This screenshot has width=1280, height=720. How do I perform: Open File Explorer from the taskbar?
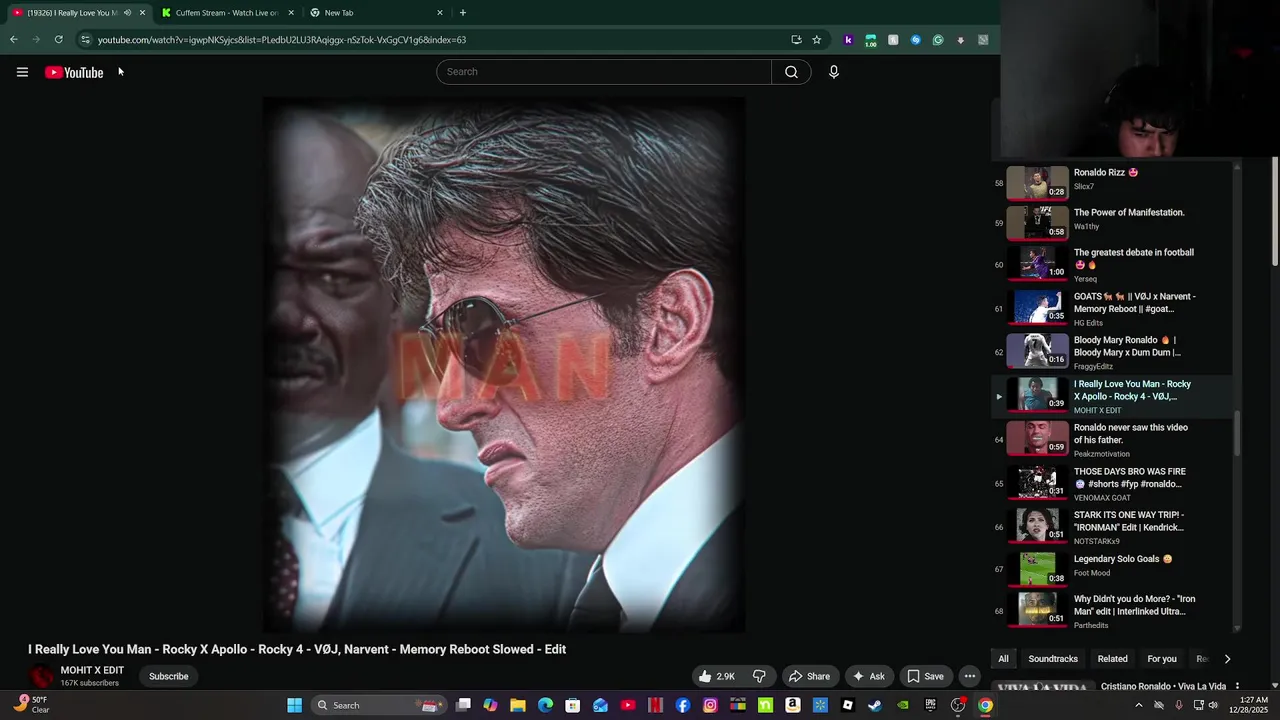518,705
